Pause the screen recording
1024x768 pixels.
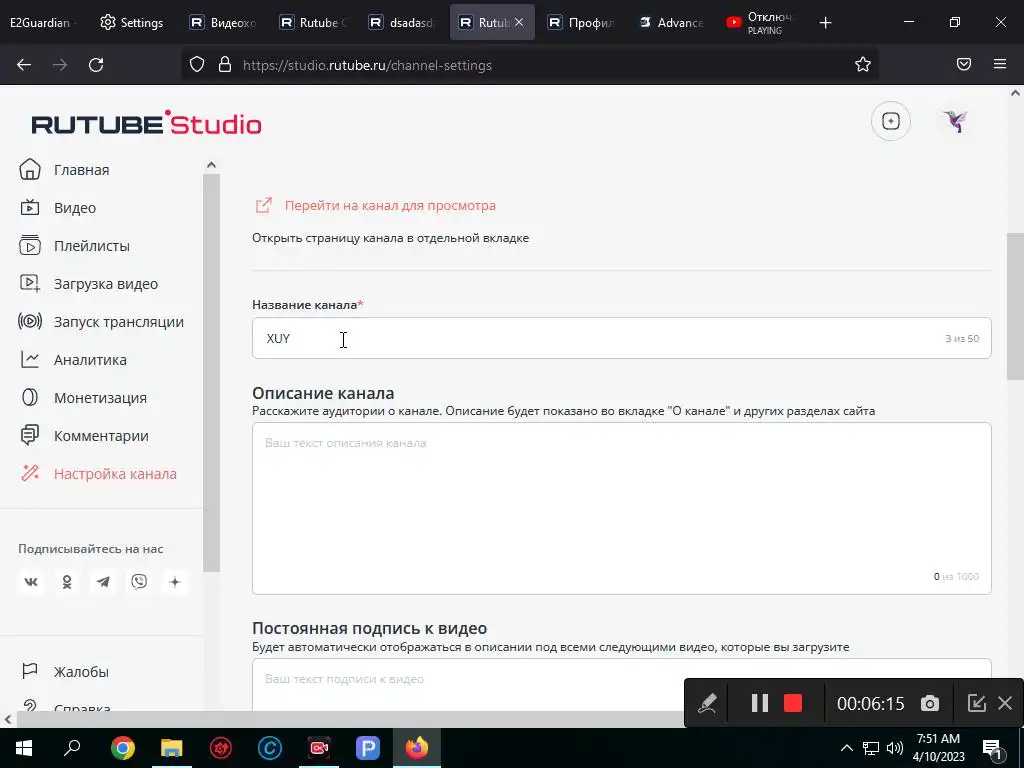(x=760, y=703)
